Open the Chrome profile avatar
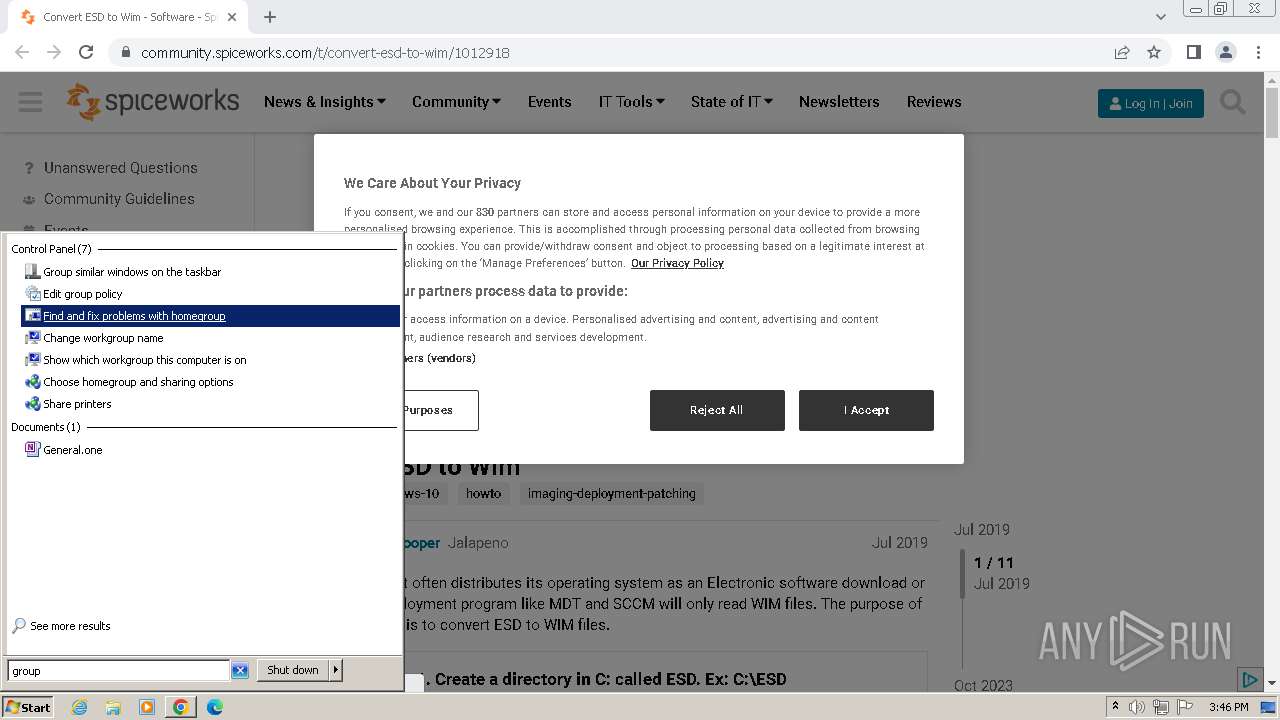The image size is (1280, 720). click(x=1225, y=52)
